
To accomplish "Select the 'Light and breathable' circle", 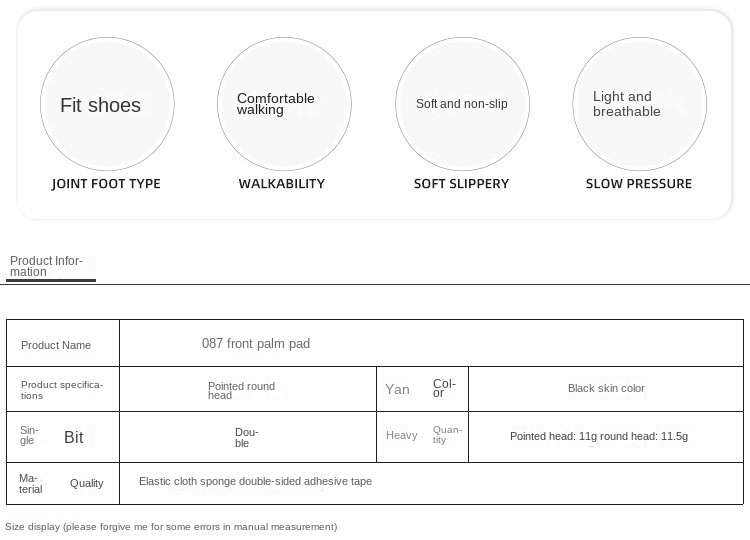I will tap(639, 104).
